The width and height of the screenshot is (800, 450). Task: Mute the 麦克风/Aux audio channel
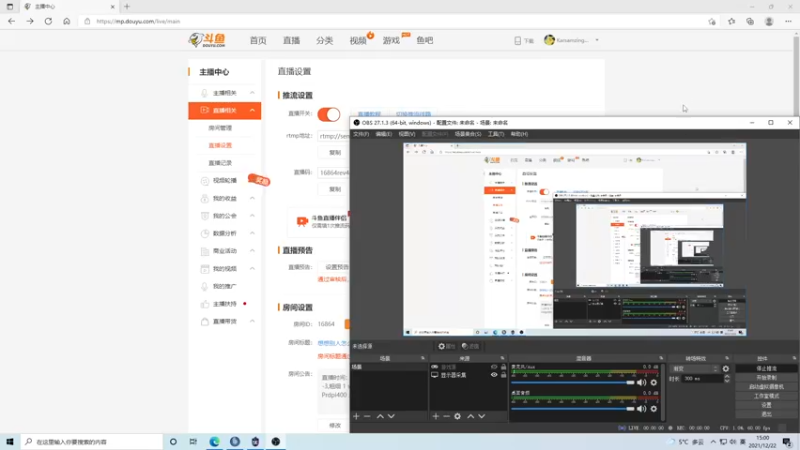[x=642, y=382]
